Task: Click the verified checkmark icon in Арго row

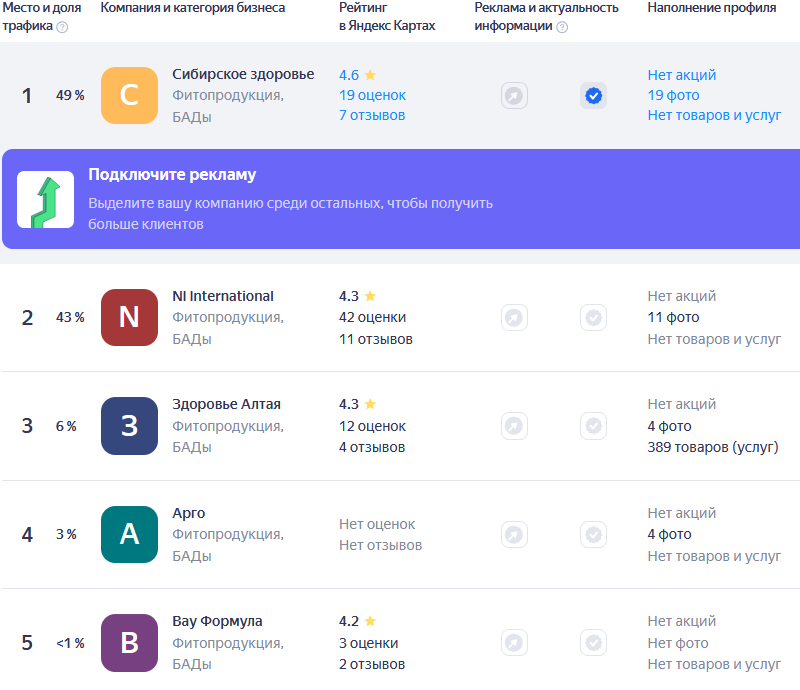Action: click(593, 534)
